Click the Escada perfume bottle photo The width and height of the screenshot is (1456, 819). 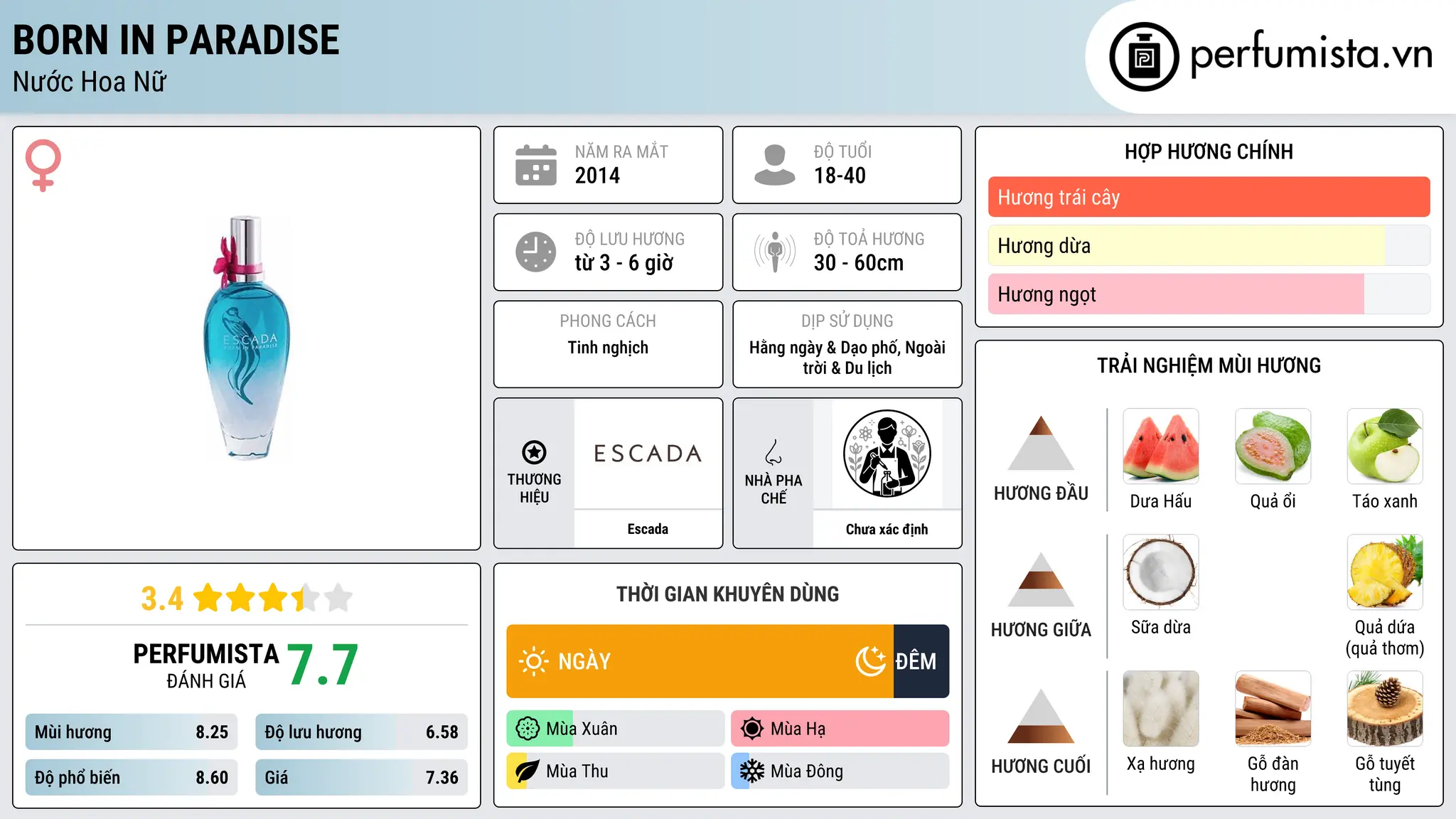(x=247, y=338)
